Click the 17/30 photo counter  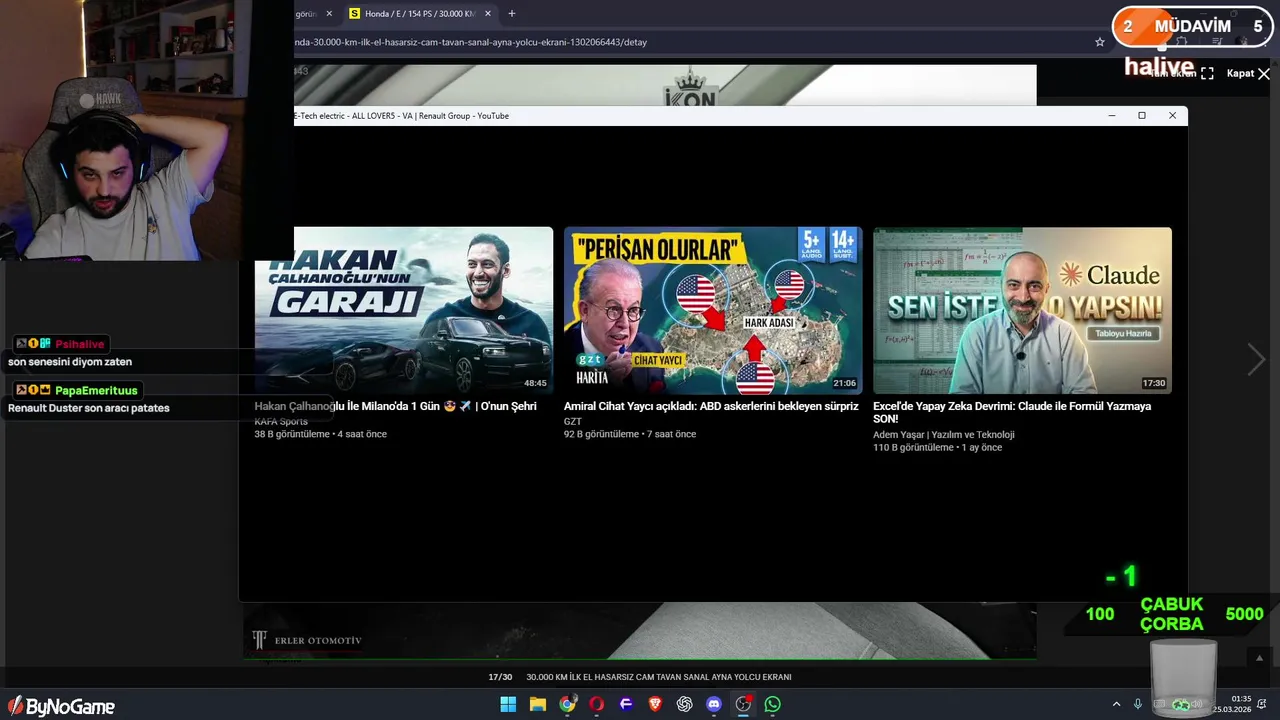[500, 677]
